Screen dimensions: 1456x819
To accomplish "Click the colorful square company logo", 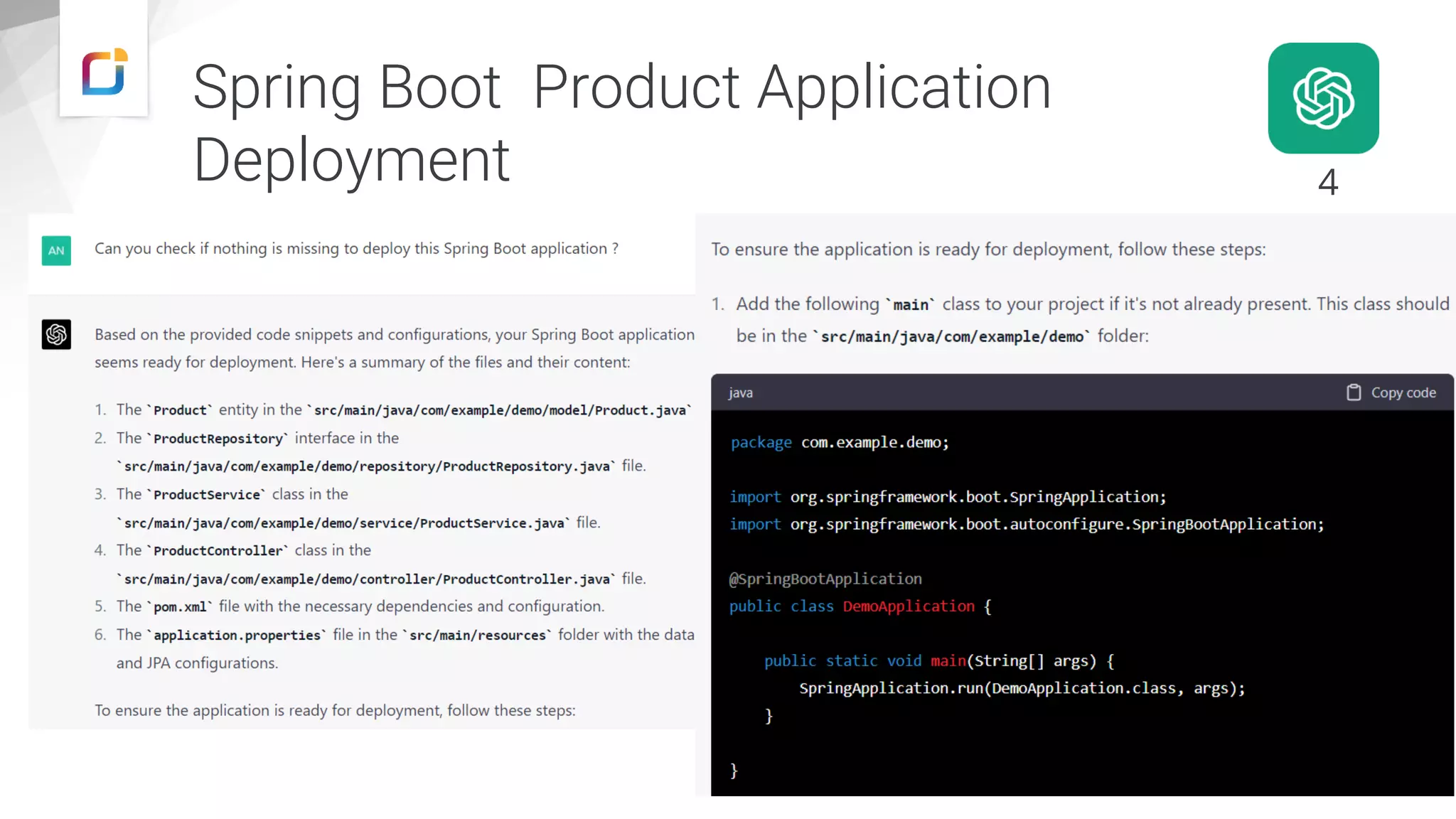I will coord(105,71).
